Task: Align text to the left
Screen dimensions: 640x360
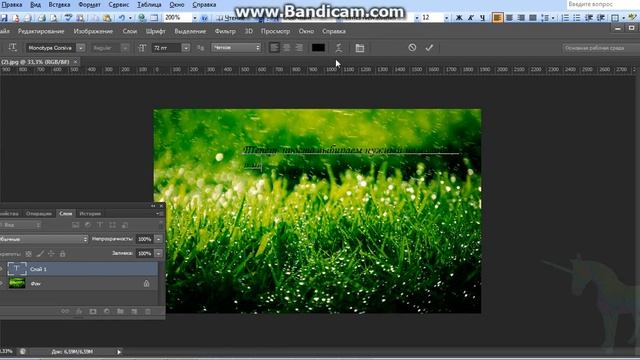Action: click(274, 48)
